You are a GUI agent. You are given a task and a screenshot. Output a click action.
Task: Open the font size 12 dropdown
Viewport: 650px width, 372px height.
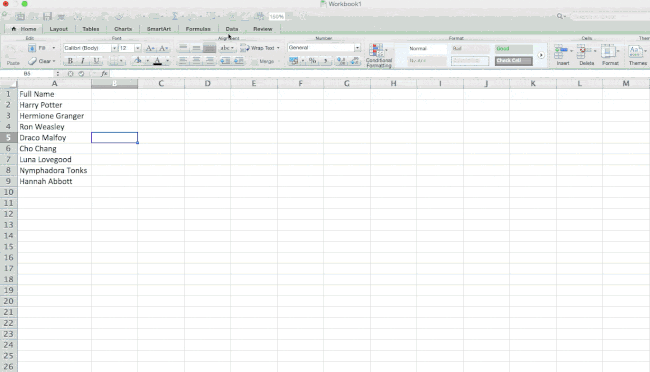[x=138, y=48]
